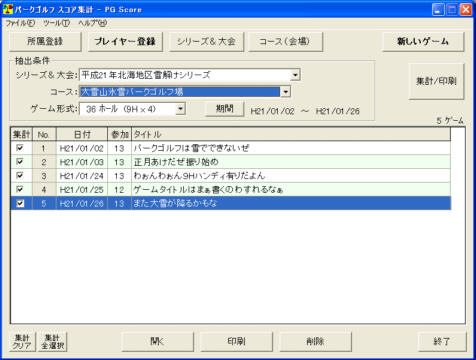Click the 集計 column header
Viewport: 476px width, 360px height.
(x=22, y=134)
